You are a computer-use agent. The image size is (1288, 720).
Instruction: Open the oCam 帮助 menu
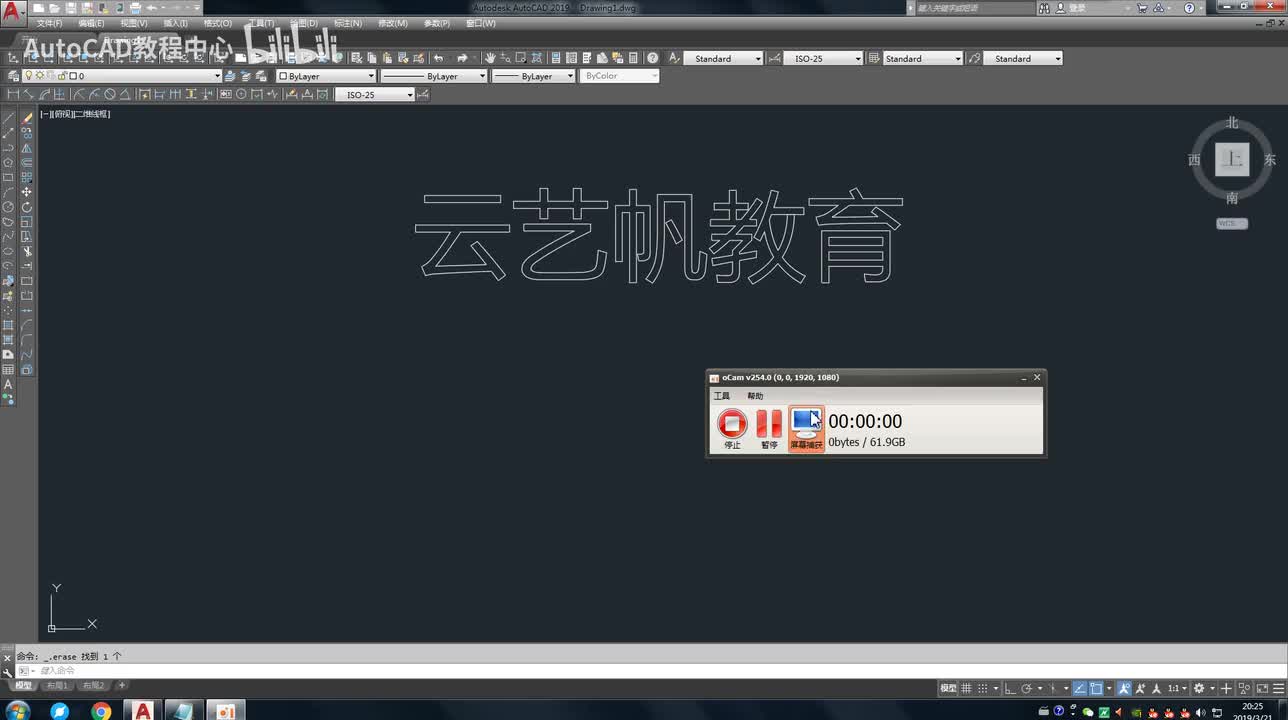click(x=755, y=396)
